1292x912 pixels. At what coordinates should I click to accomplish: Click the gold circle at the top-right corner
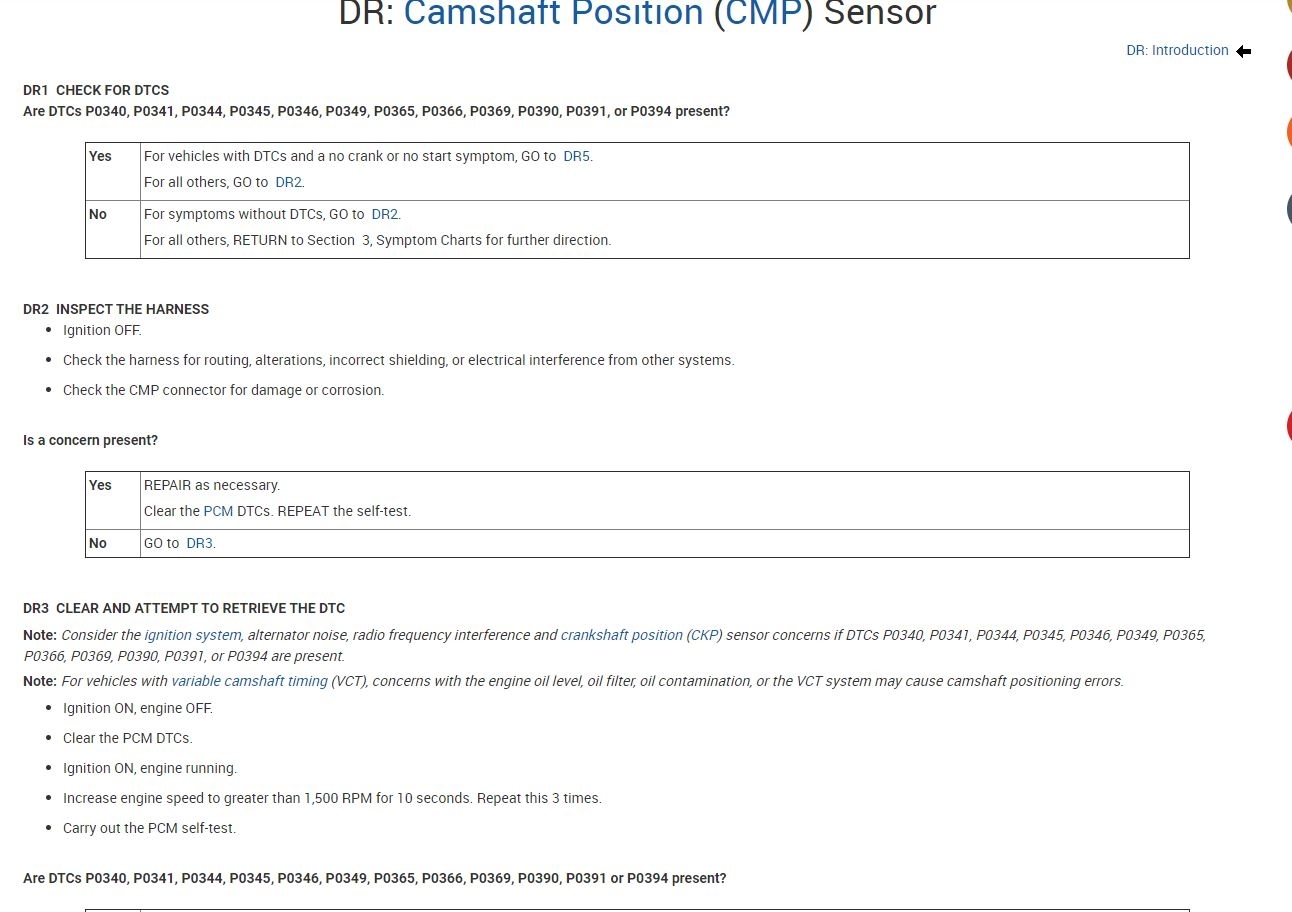[1288, 5]
